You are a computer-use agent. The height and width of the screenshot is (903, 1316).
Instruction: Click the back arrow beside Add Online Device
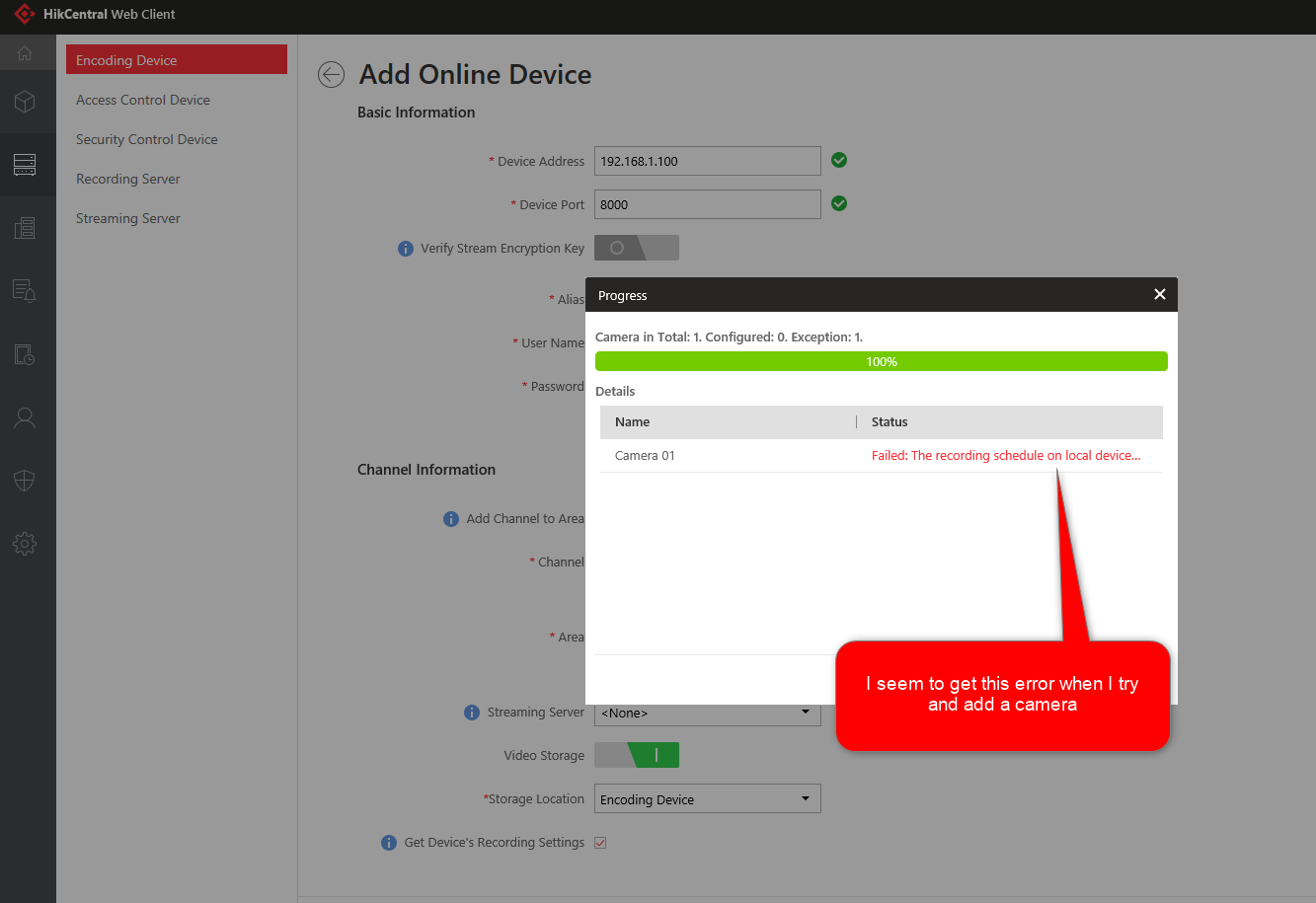tap(331, 75)
